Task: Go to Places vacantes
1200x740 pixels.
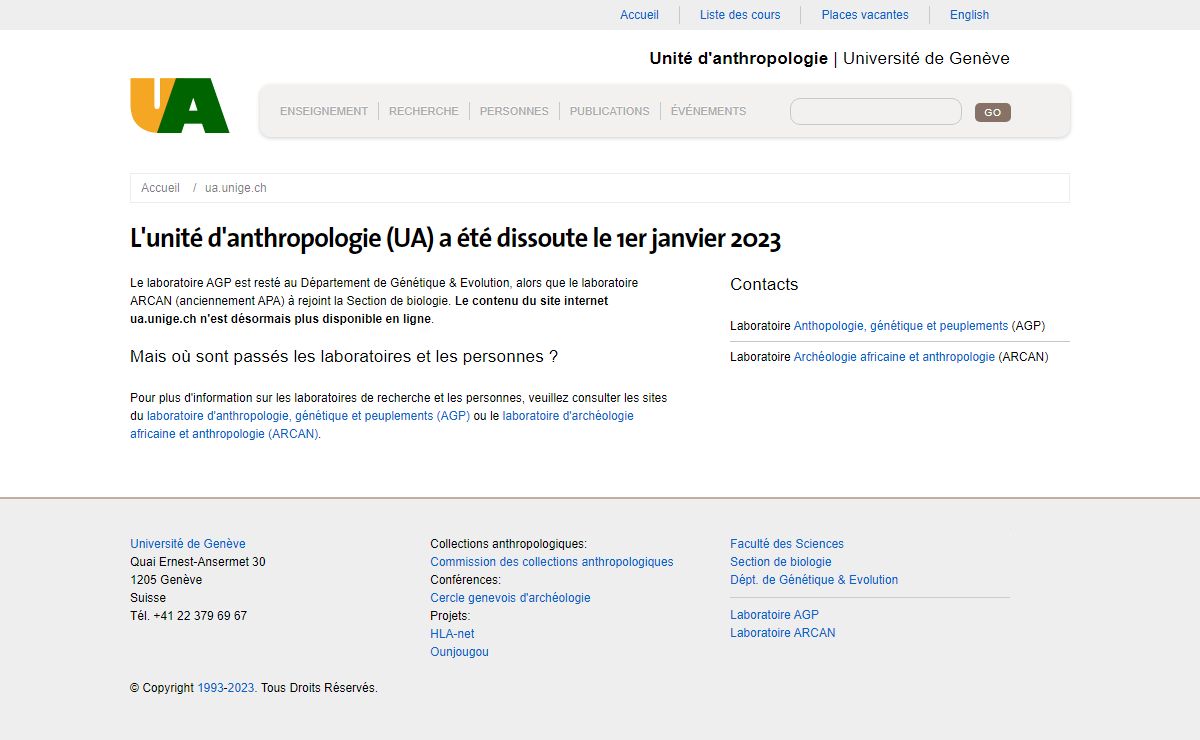Action: [x=865, y=15]
